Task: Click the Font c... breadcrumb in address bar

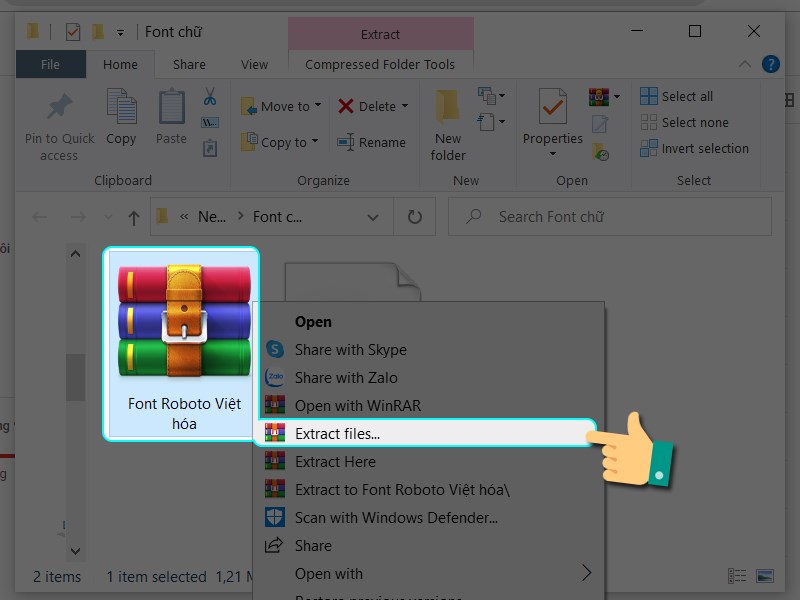Action: (277, 217)
